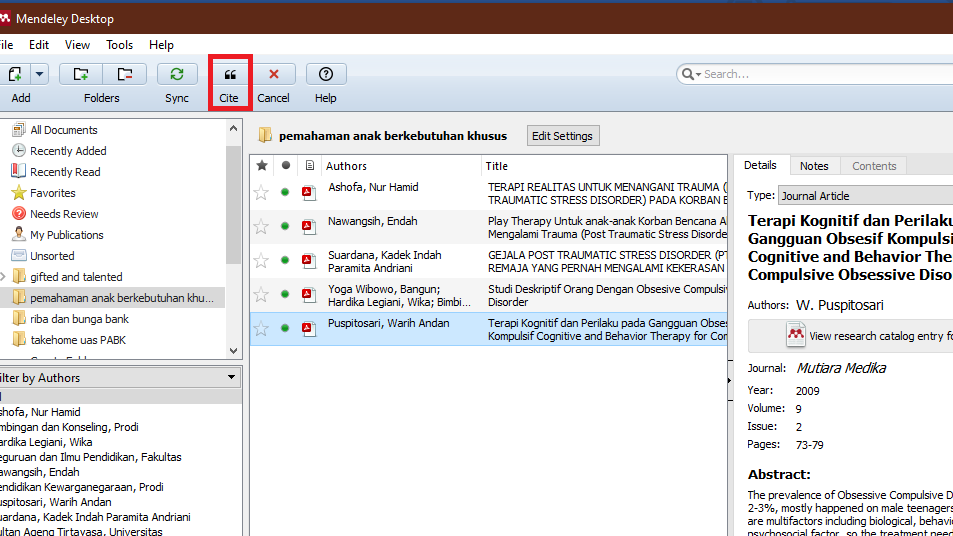Open the Type Journal Article dropdown
The image size is (953, 536).
(865, 196)
